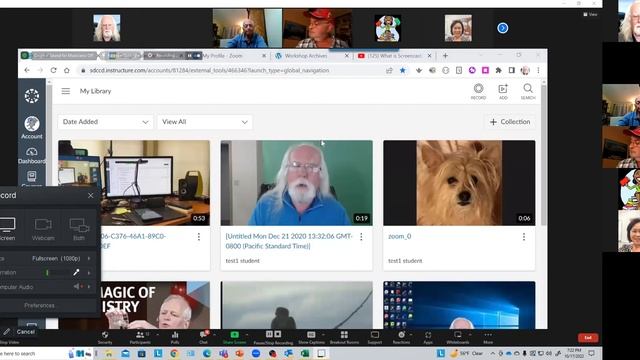Image resolution: width=640 pixels, height=360 pixels.
Task: Open the View All filter dropdown
Action: 204,122
